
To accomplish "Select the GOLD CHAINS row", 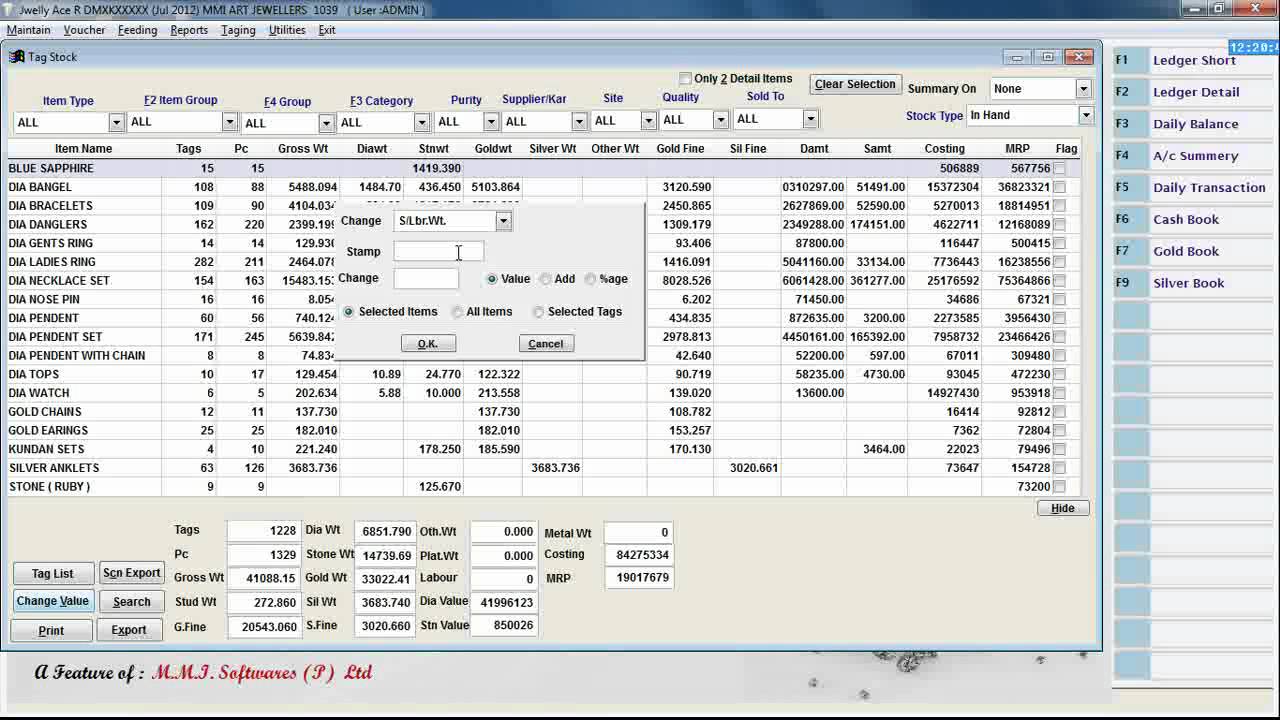I will click(x=543, y=412).
